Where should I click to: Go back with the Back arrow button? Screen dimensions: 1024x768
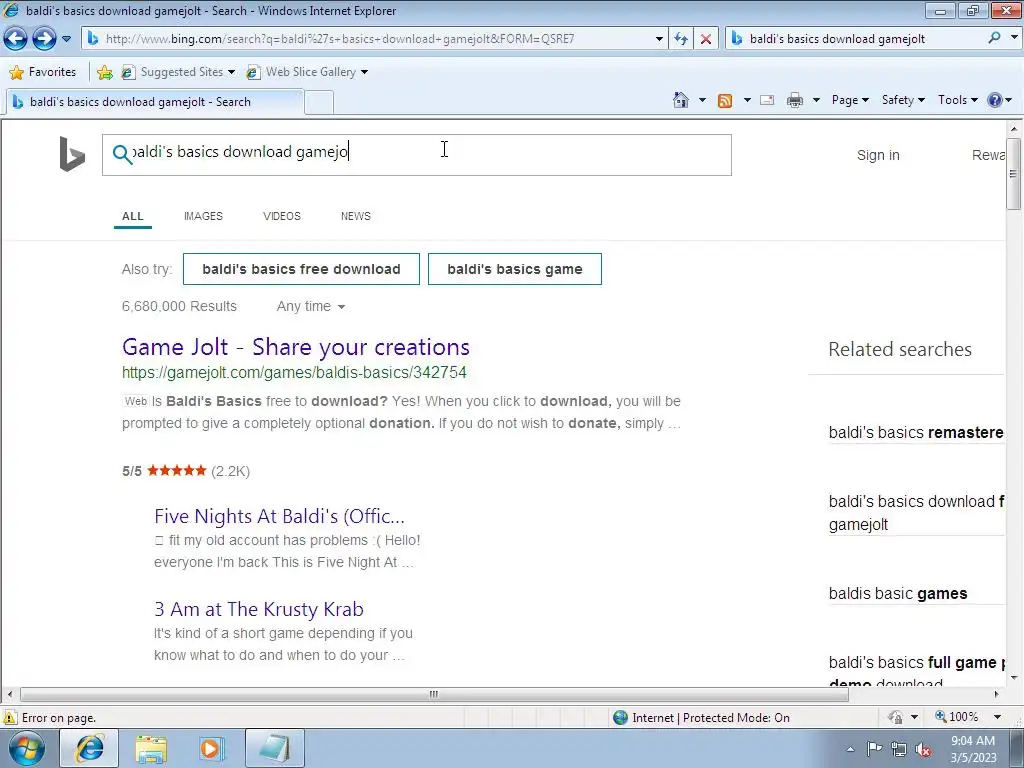pos(16,39)
